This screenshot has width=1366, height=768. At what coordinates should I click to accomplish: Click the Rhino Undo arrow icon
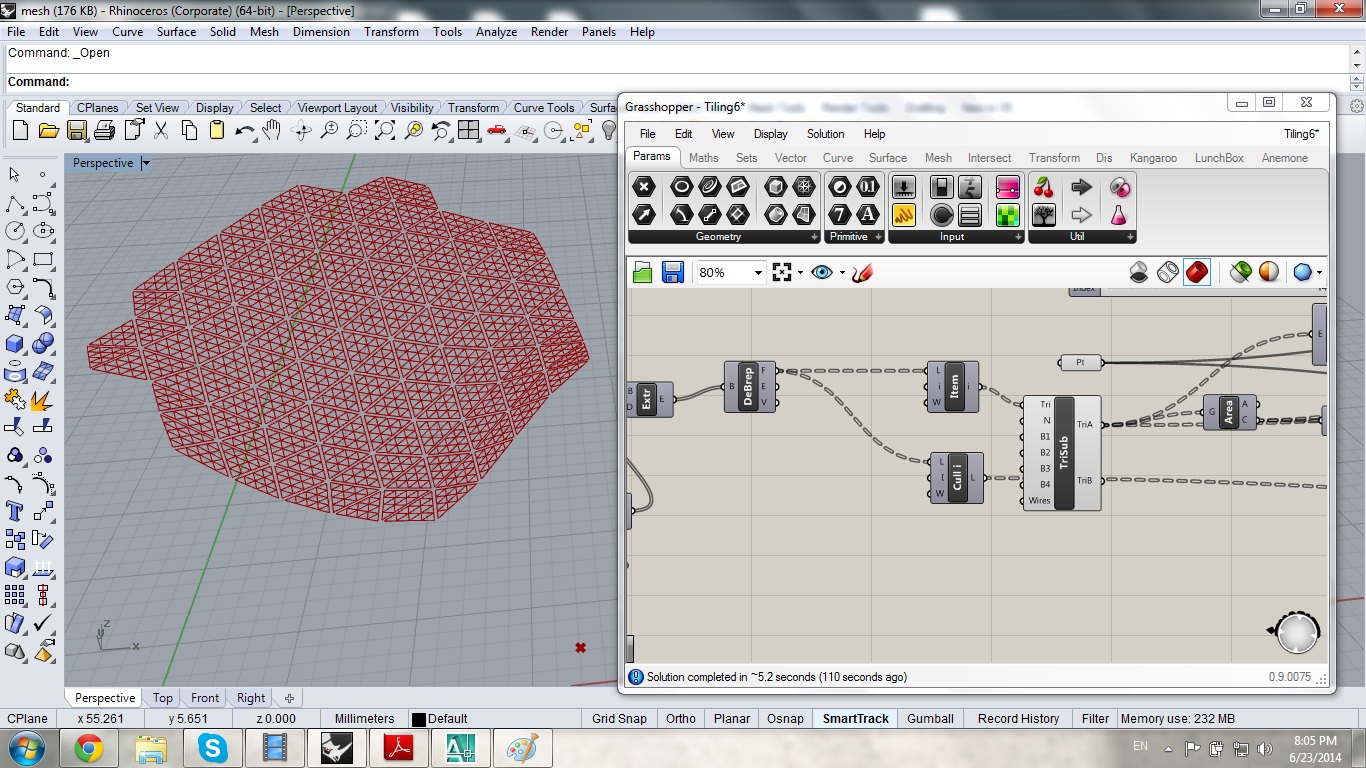244,131
